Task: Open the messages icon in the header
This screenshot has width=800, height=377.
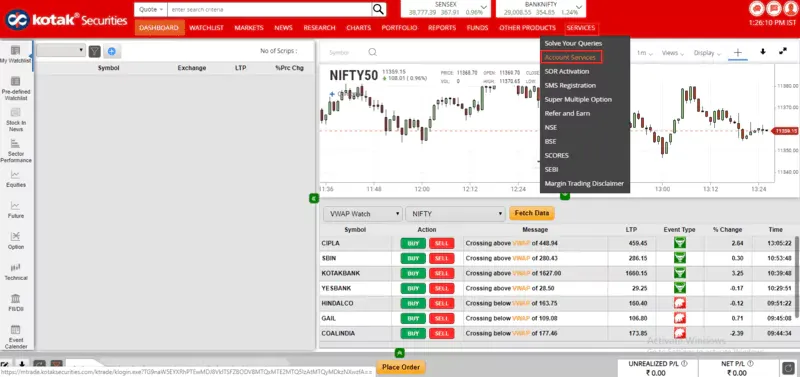Action: pyautogui.click(x=774, y=9)
